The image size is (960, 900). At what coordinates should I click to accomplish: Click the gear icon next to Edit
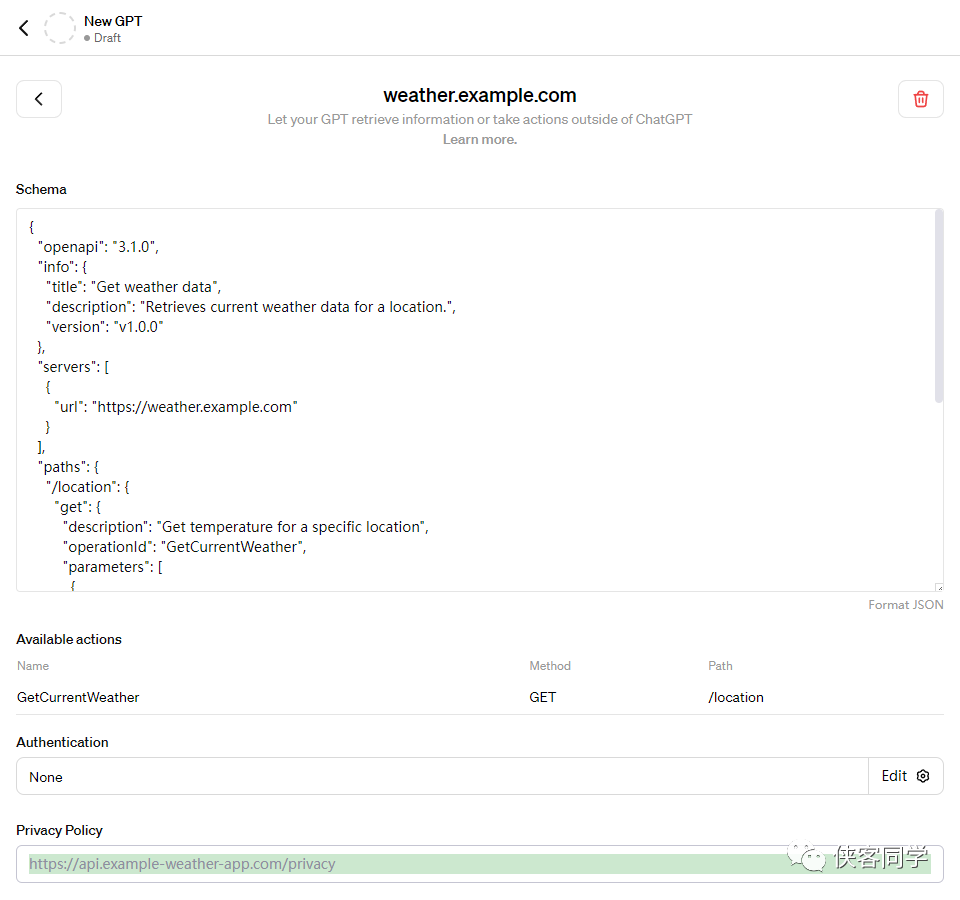pos(923,776)
